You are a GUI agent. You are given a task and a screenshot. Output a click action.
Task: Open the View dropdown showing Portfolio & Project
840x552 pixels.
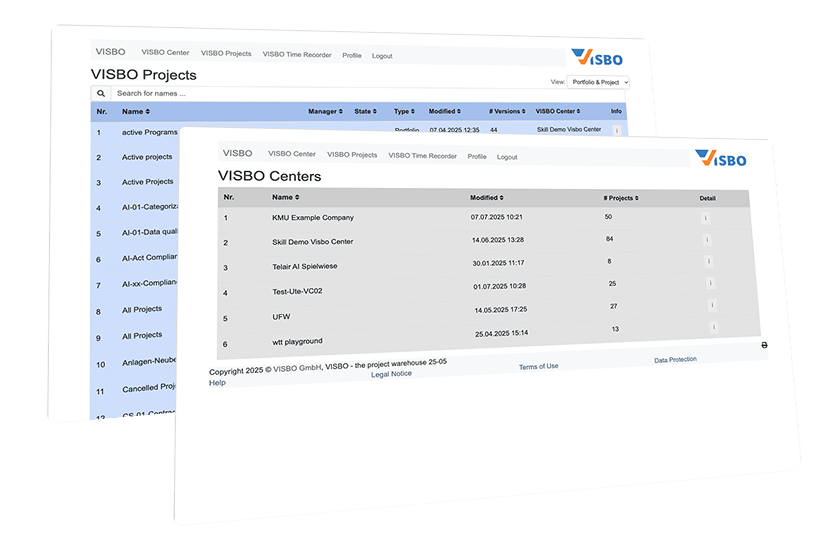click(x=598, y=82)
